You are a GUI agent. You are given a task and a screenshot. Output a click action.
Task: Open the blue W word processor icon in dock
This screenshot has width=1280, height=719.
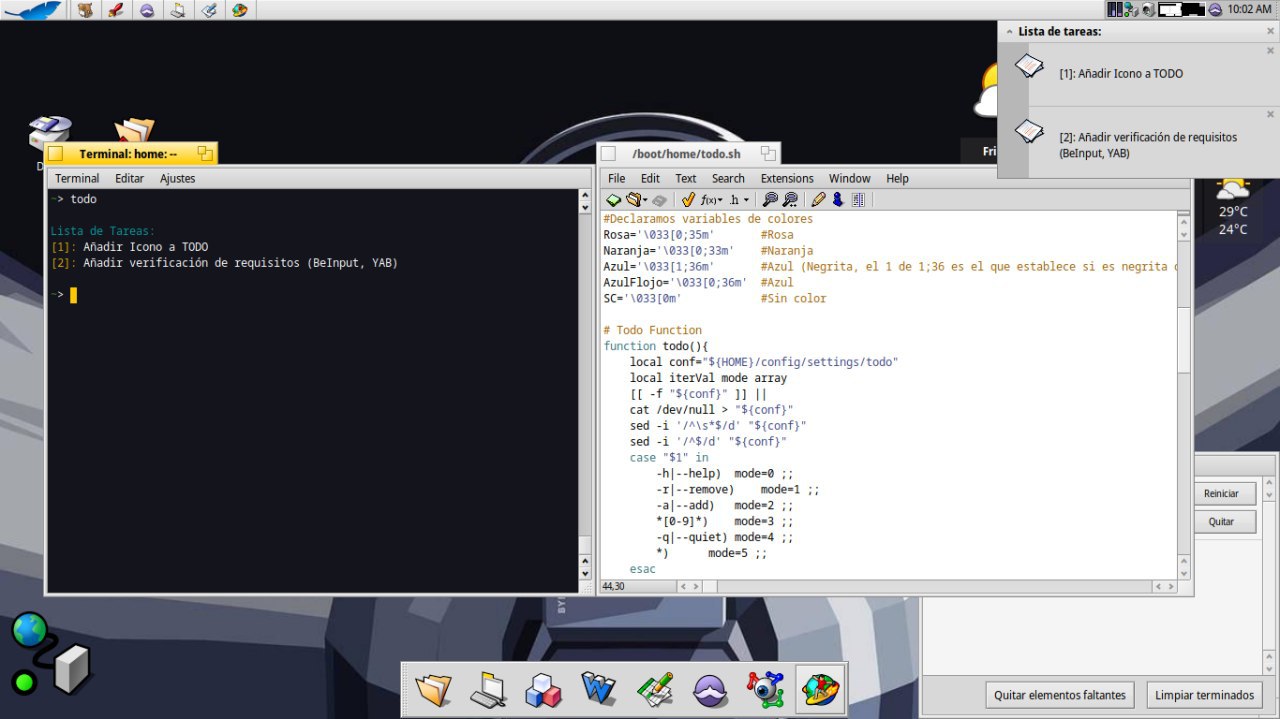point(598,689)
